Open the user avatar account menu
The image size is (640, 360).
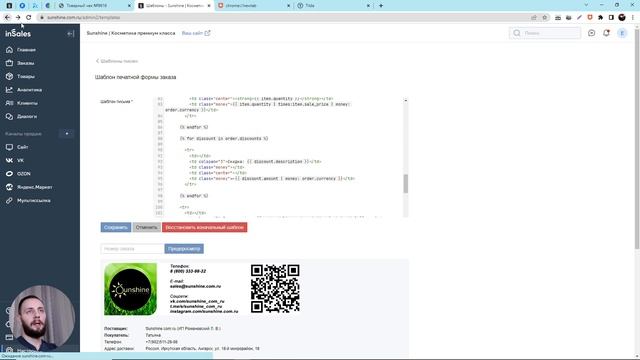(622, 33)
